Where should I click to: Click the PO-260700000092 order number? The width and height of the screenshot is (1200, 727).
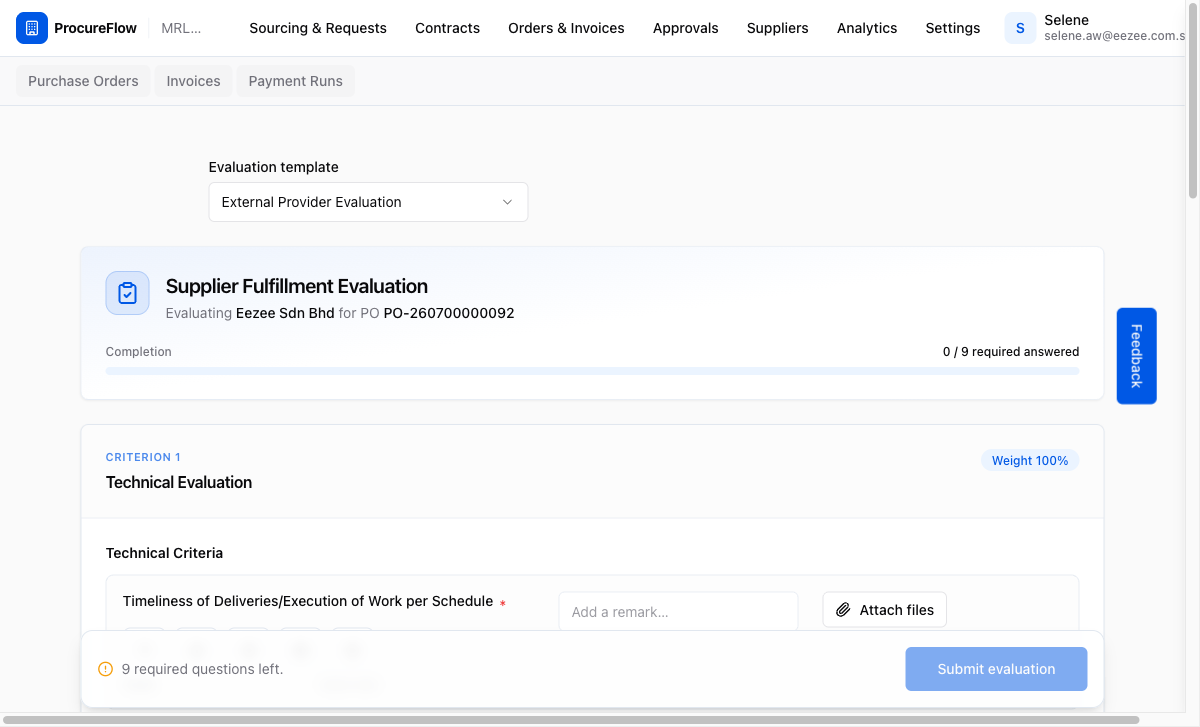(449, 313)
